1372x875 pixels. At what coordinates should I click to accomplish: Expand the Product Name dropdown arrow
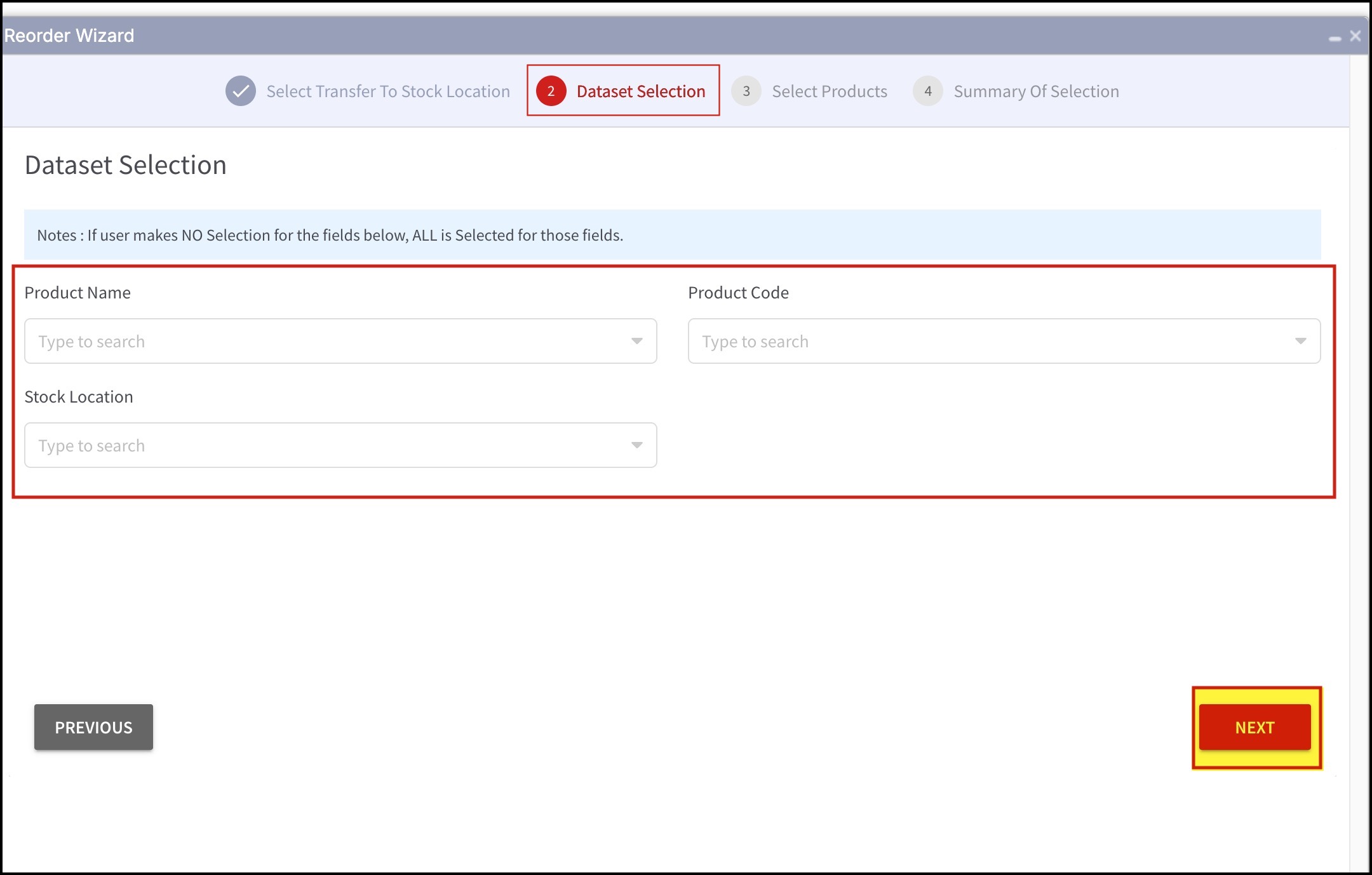click(x=636, y=341)
